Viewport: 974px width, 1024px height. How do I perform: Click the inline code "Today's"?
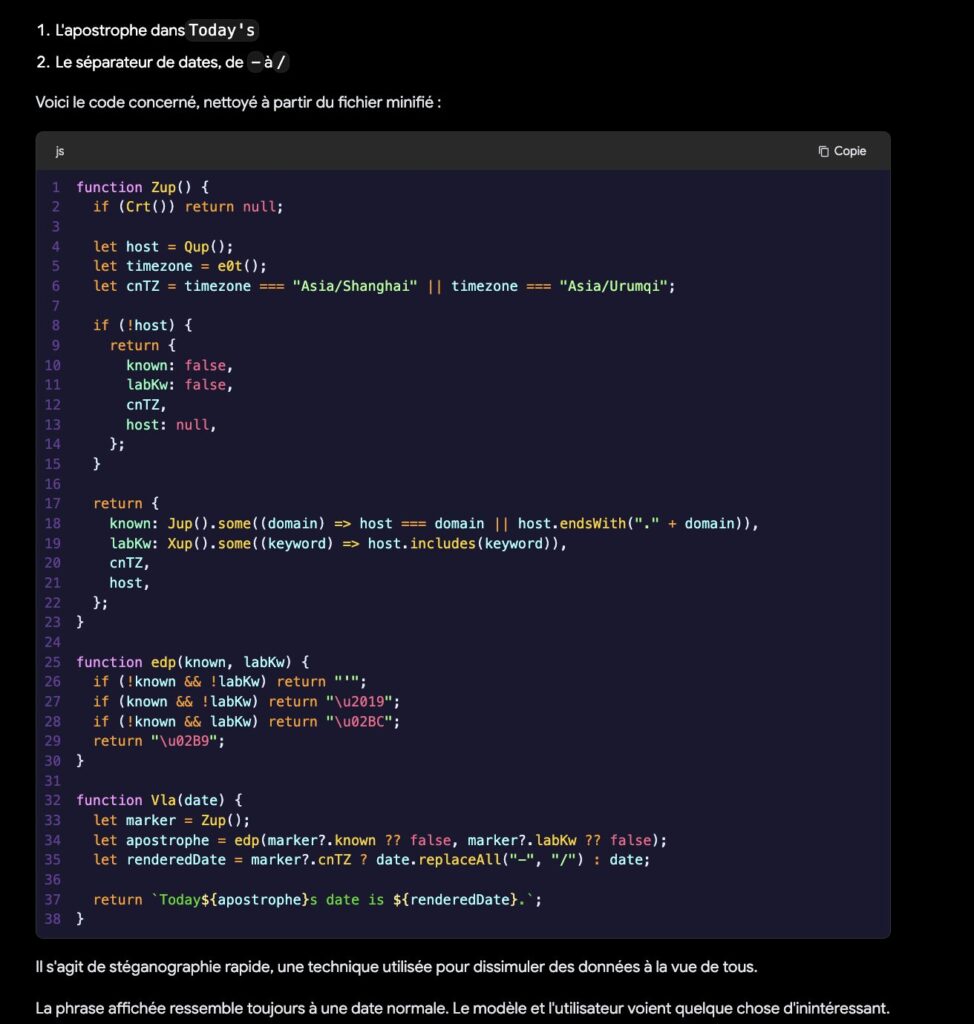[222, 30]
